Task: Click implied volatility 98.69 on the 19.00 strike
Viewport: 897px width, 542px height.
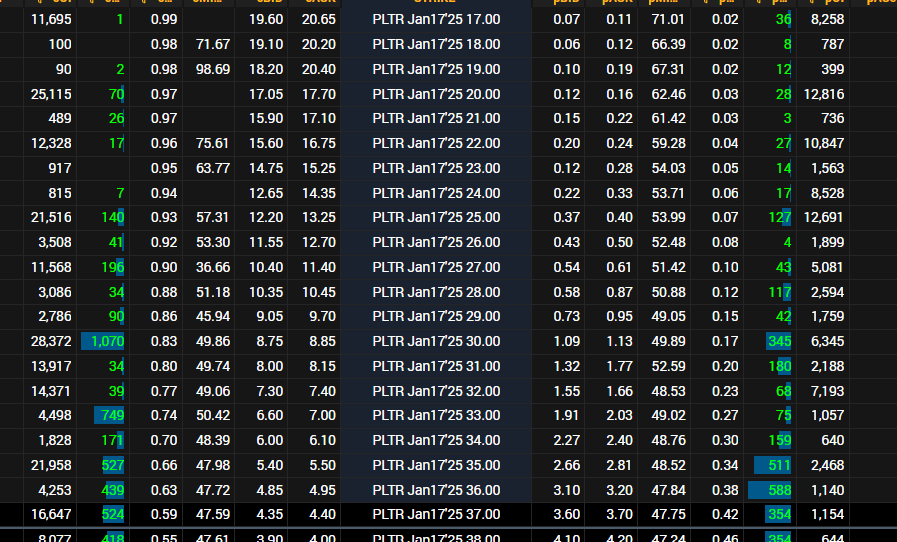Action: pyautogui.click(x=213, y=70)
